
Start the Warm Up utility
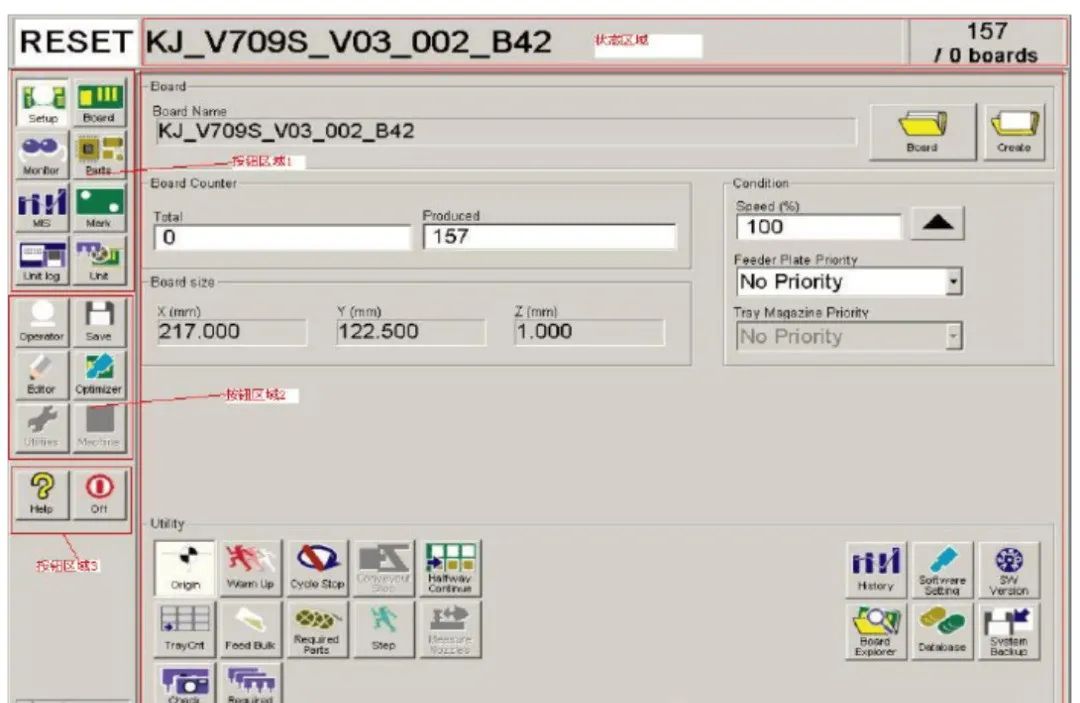(x=251, y=569)
